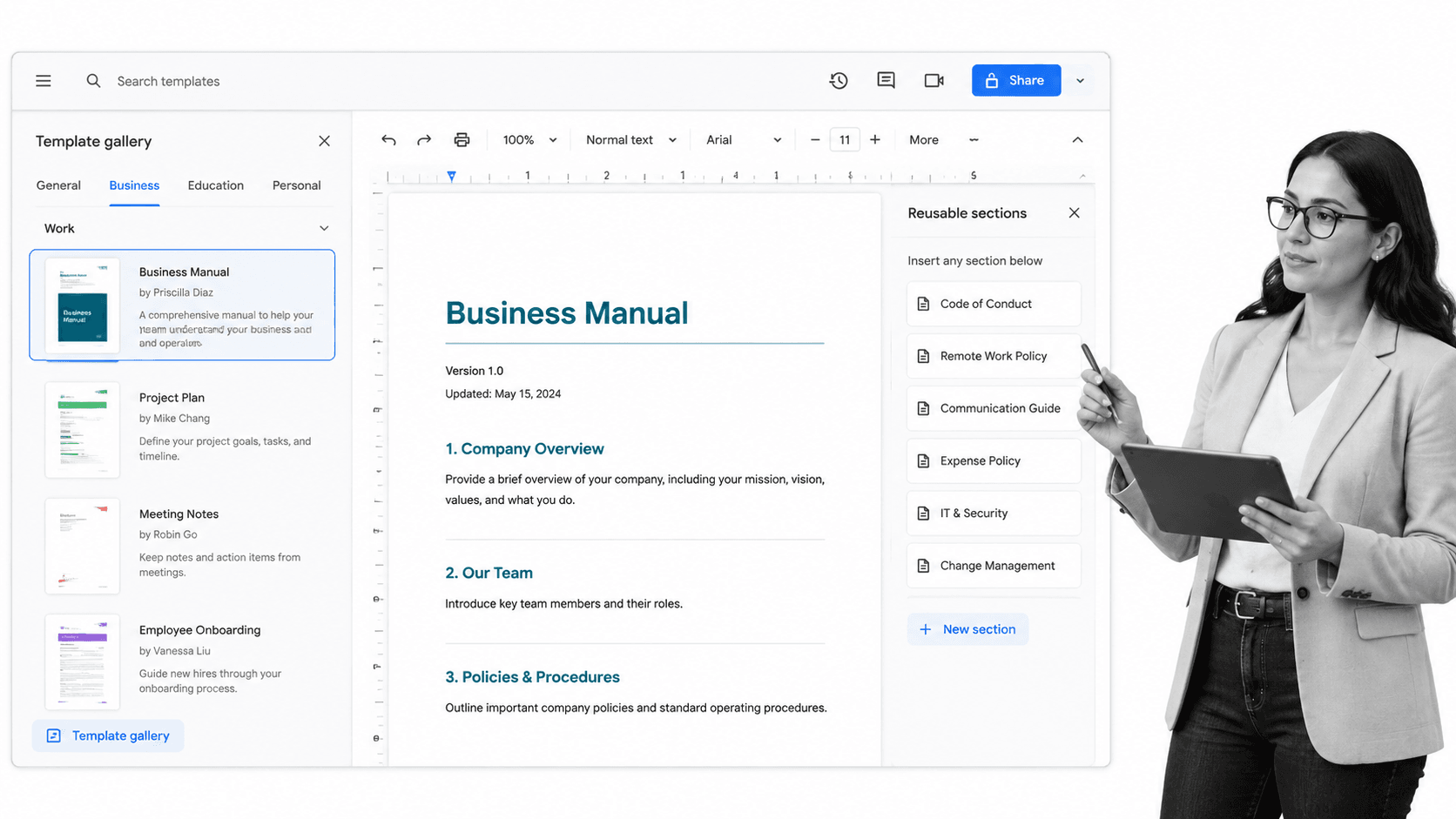Screen dimensions: 1456x819
Task: Open the 100% zoom dropdown
Action: pyautogui.click(x=529, y=140)
